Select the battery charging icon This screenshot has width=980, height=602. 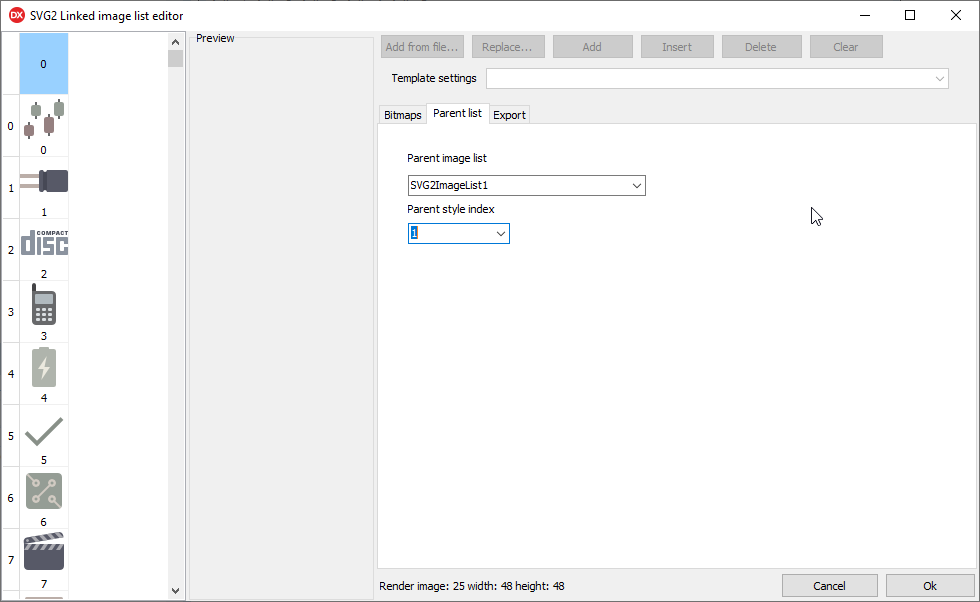(x=44, y=368)
